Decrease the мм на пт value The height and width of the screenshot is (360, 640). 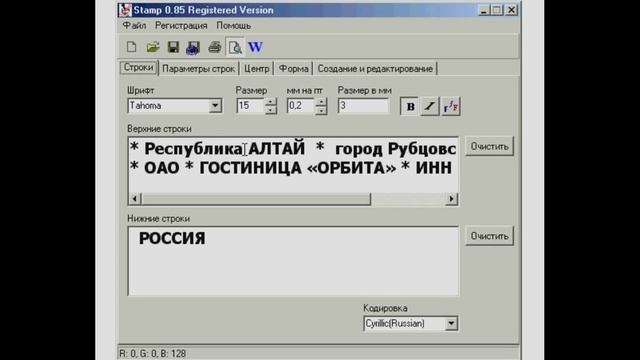[x=321, y=110]
